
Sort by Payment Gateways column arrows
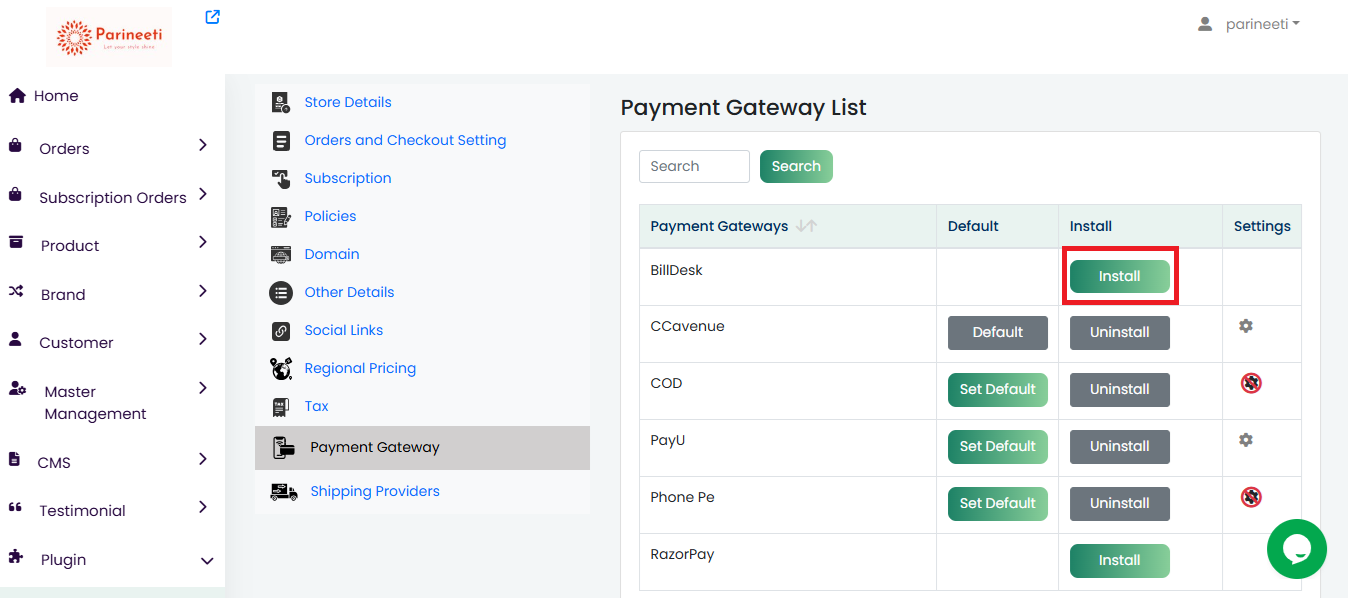806,226
